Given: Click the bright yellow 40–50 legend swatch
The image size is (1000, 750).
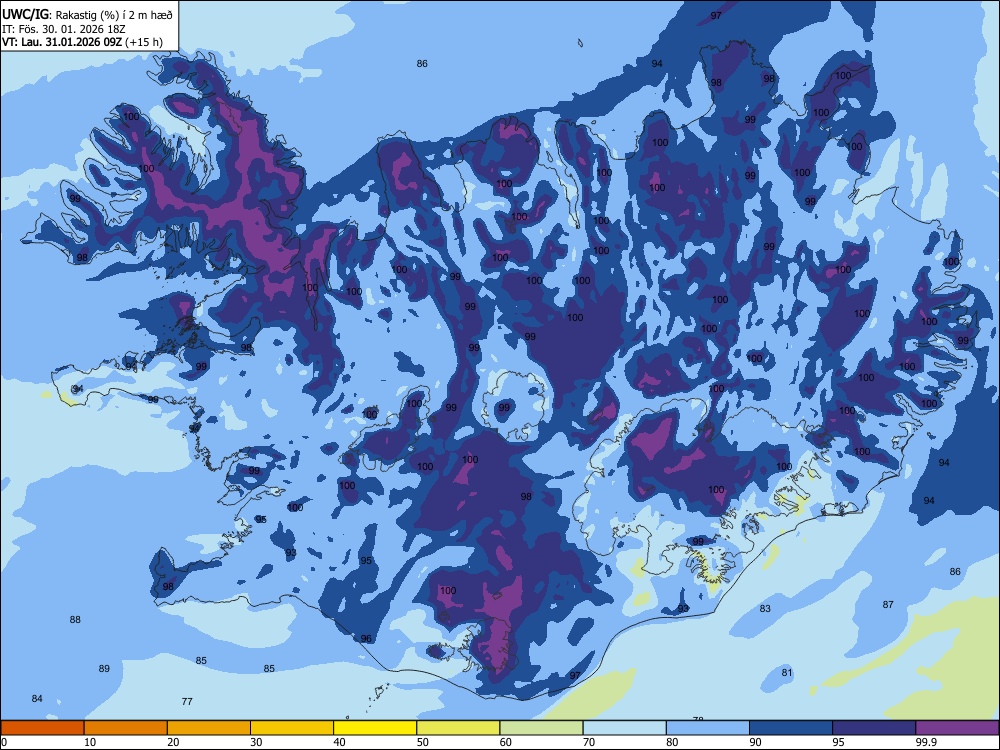Looking at the screenshot, I should click(x=375, y=728).
